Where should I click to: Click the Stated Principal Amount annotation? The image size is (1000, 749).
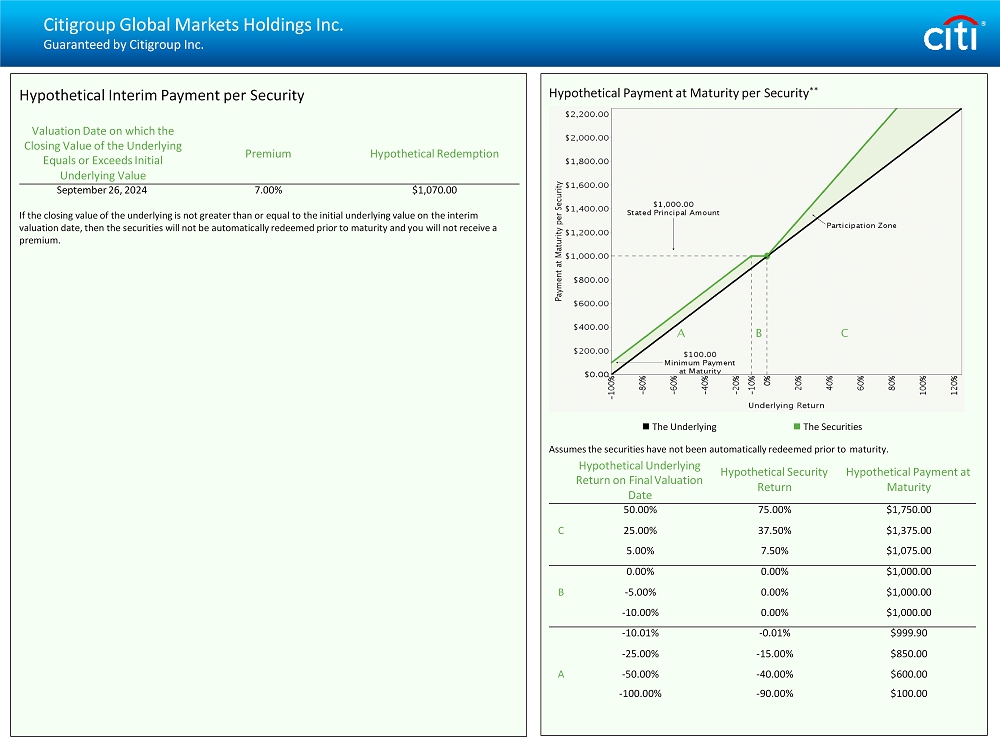[x=672, y=209]
